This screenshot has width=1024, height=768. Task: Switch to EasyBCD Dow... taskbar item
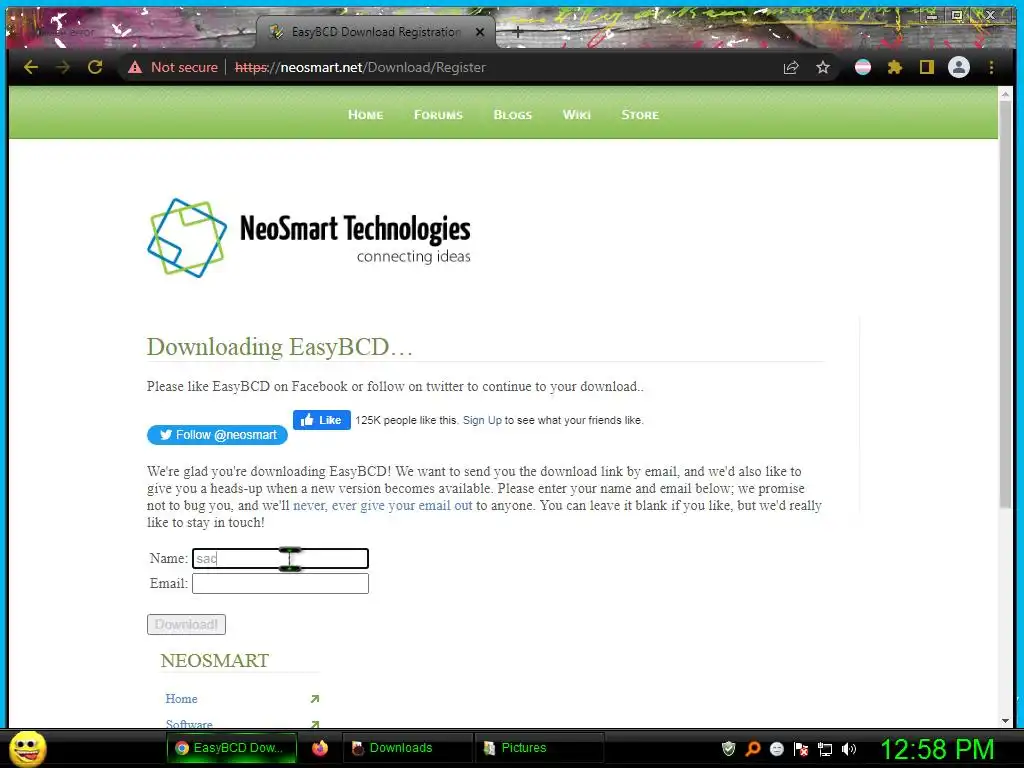click(232, 748)
